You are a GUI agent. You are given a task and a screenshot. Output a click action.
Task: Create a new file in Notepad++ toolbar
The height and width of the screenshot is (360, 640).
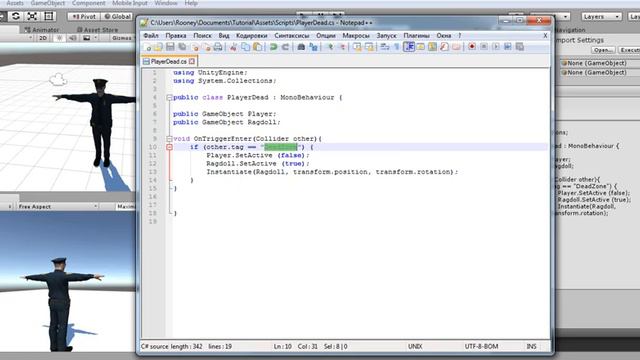(148, 47)
